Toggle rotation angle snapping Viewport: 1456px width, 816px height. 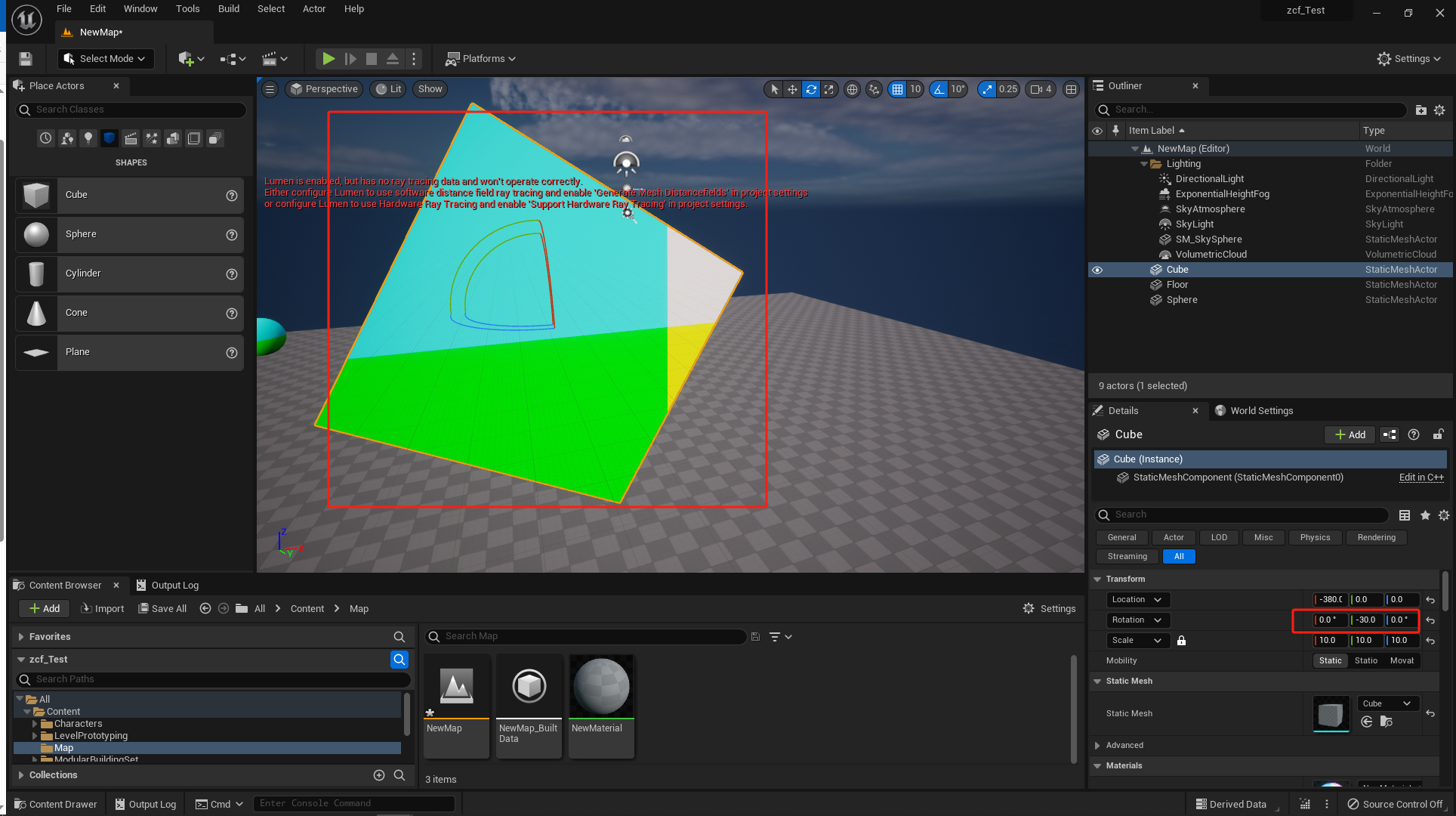tap(939, 89)
